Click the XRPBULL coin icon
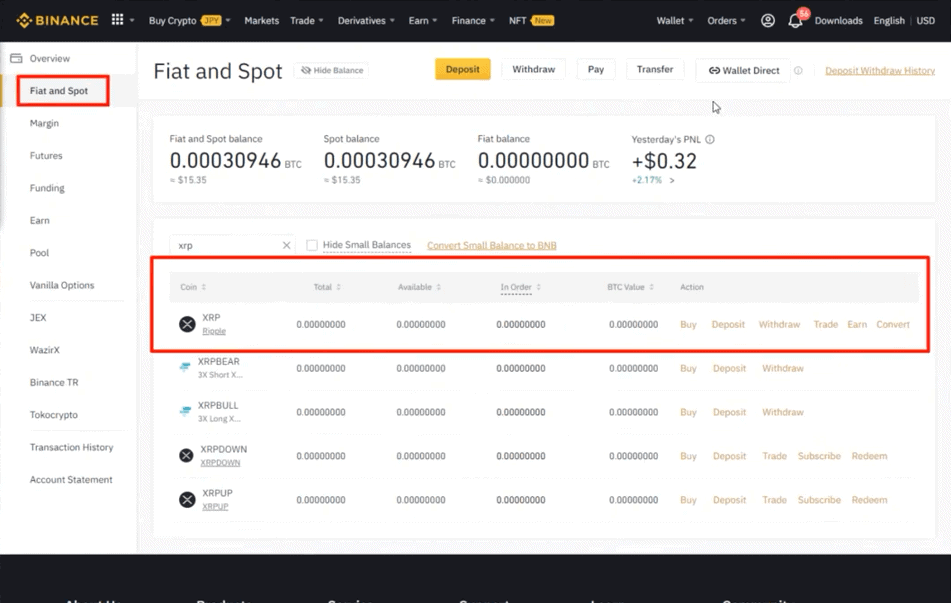The width and height of the screenshot is (951, 603). (x=185, y=411)
